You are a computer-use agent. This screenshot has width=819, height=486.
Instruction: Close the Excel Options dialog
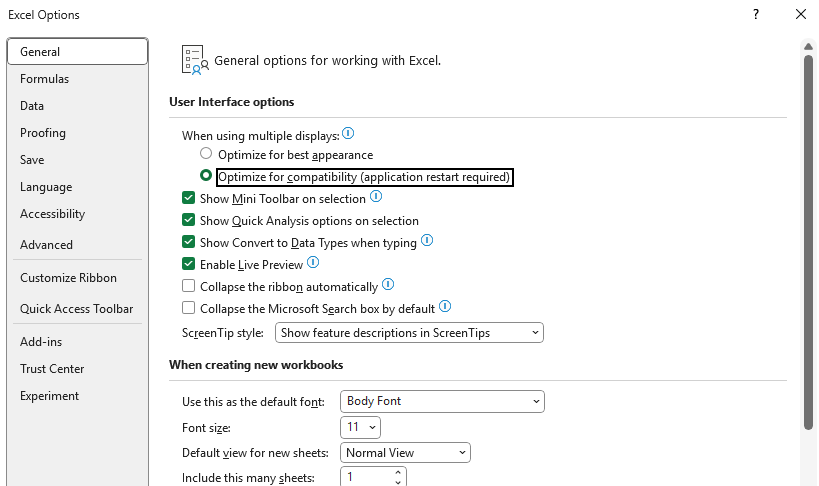tap(801, 14)
